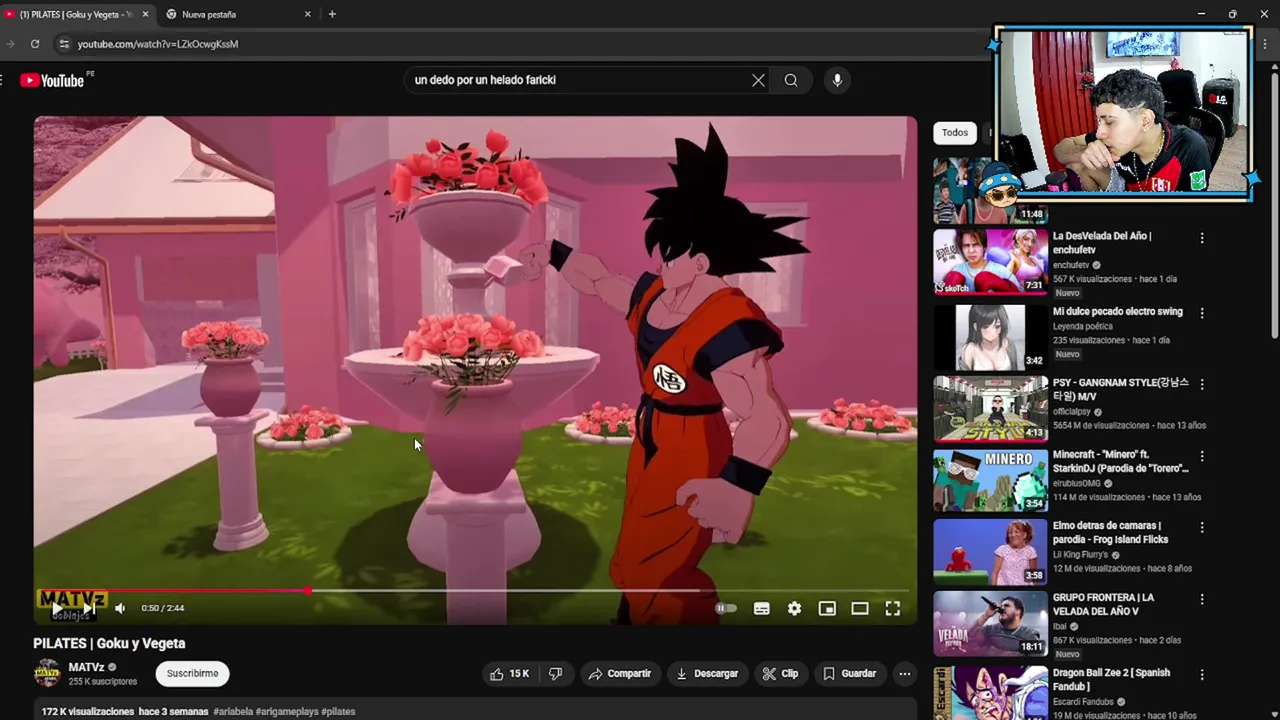The height and width of the screenshot is (720, 1280).
Task: Close the Nueva pestaña tab
Action: [308, 15]
